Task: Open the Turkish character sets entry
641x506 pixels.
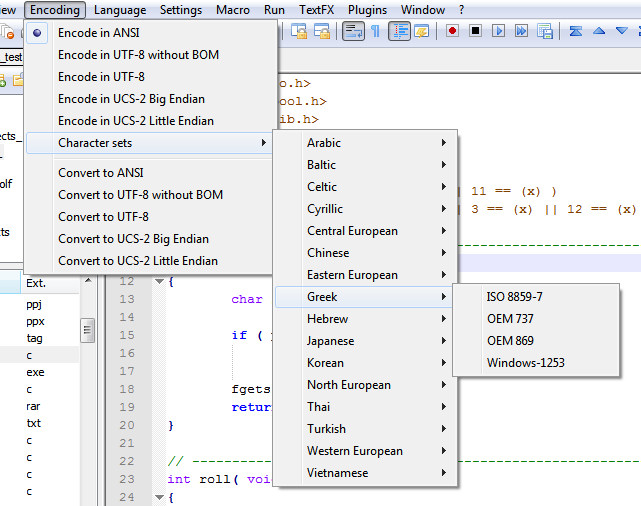Action: click(365, 429)
